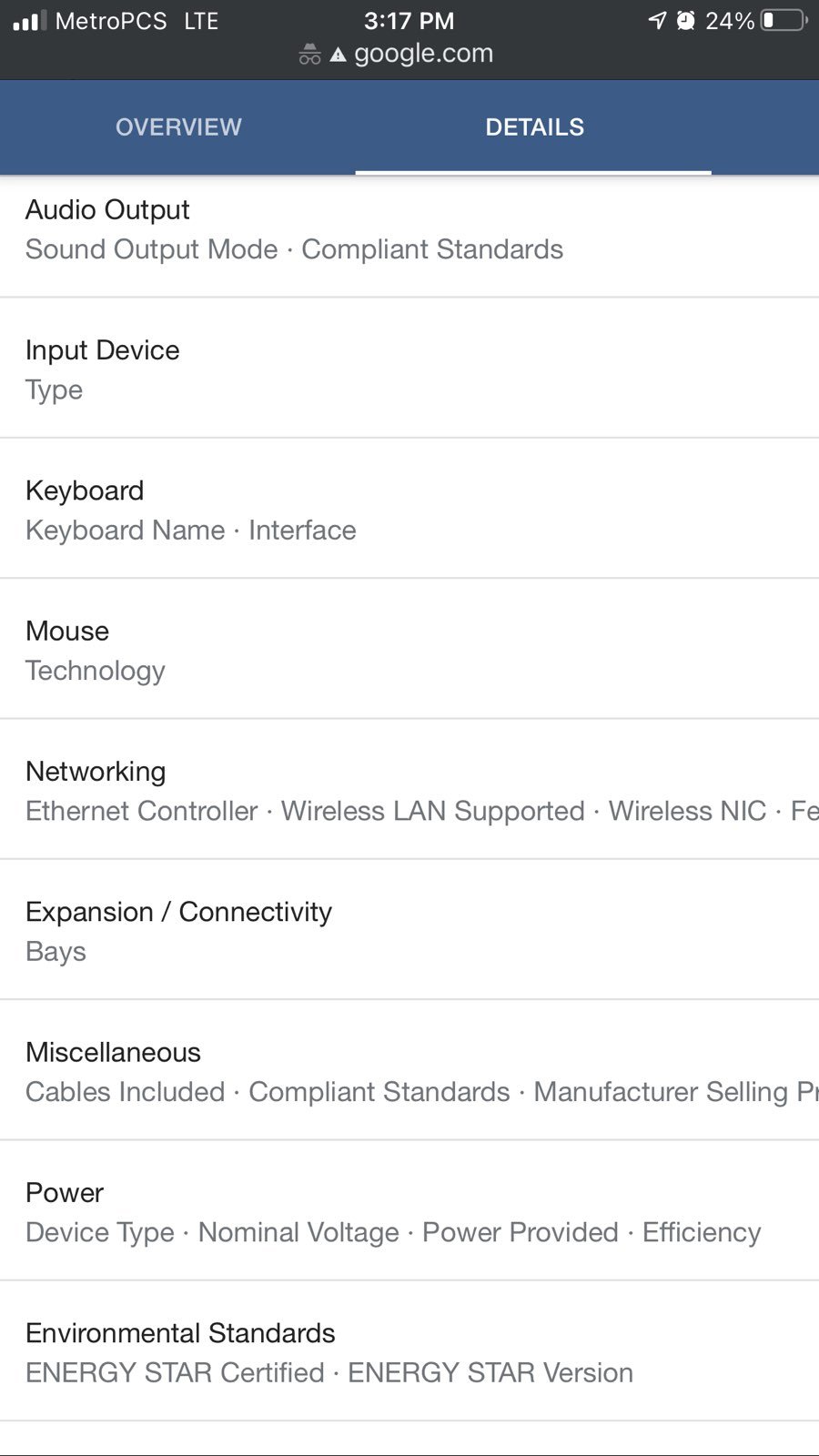Tap the not-secure warning triangle icon
Image resolution: width=819 pixels, height=1456 pixels.
(x=339, y=56)
